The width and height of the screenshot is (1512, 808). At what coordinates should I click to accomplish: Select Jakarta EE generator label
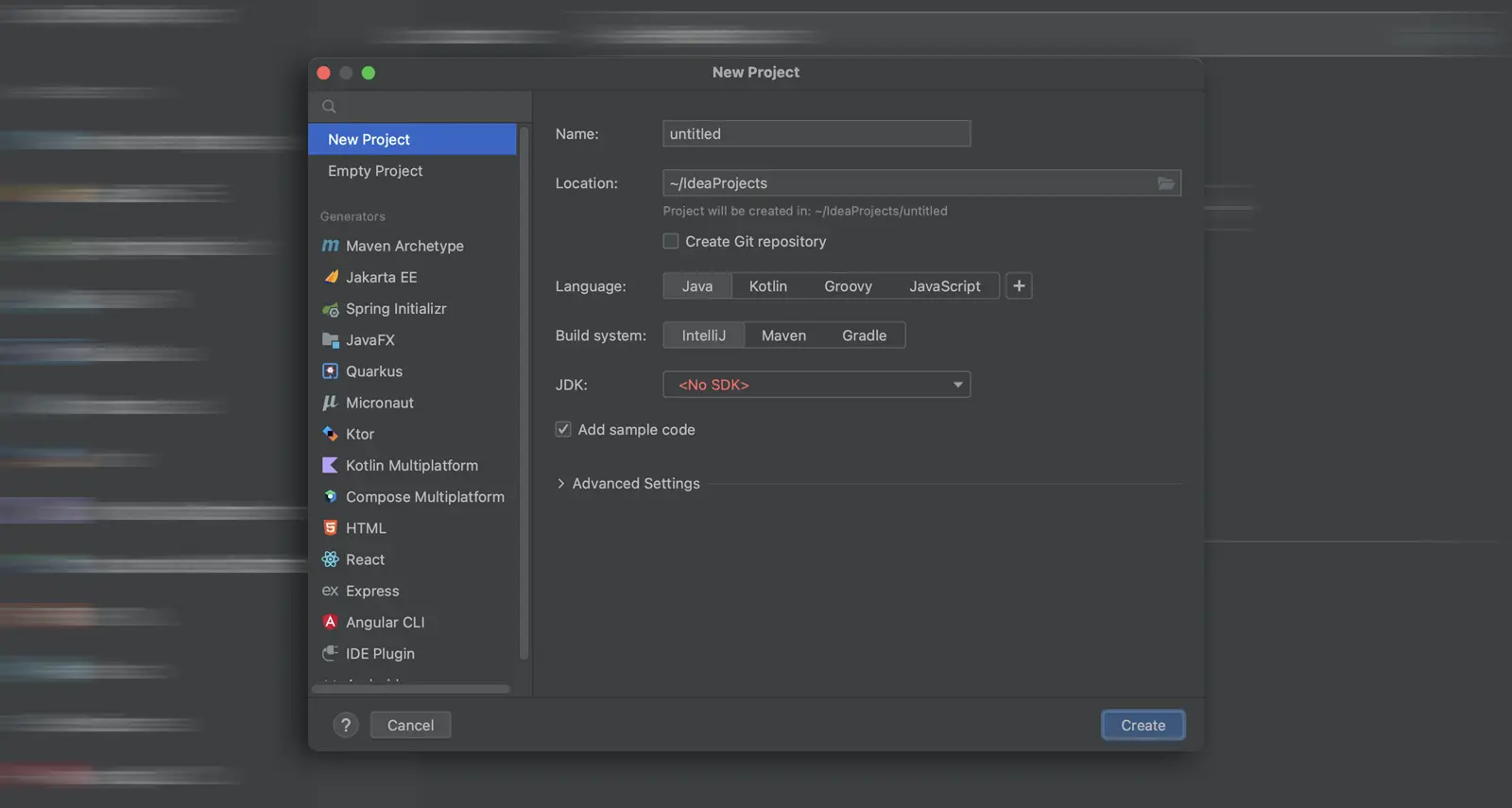(x=381, y=277)
